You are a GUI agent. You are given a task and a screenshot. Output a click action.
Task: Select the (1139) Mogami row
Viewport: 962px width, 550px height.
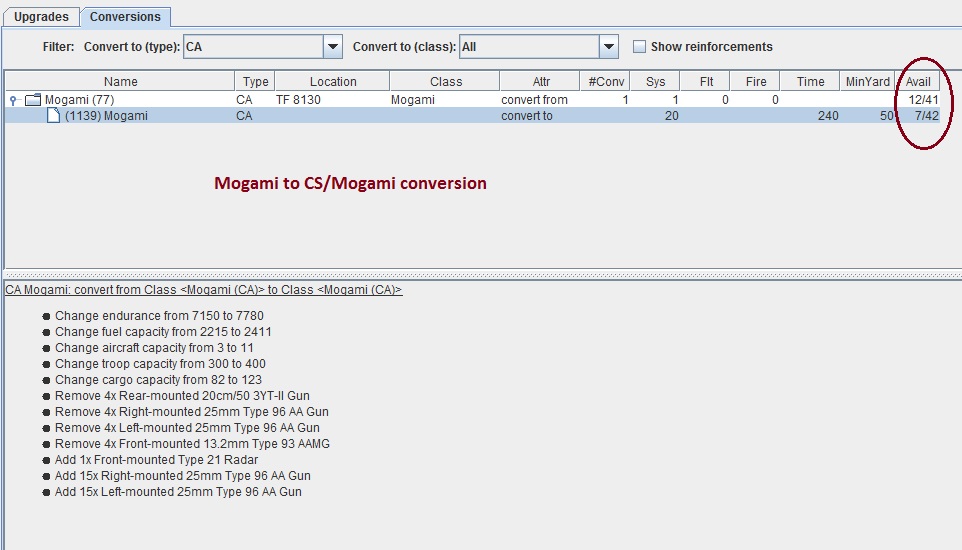[x=472, y=115]
